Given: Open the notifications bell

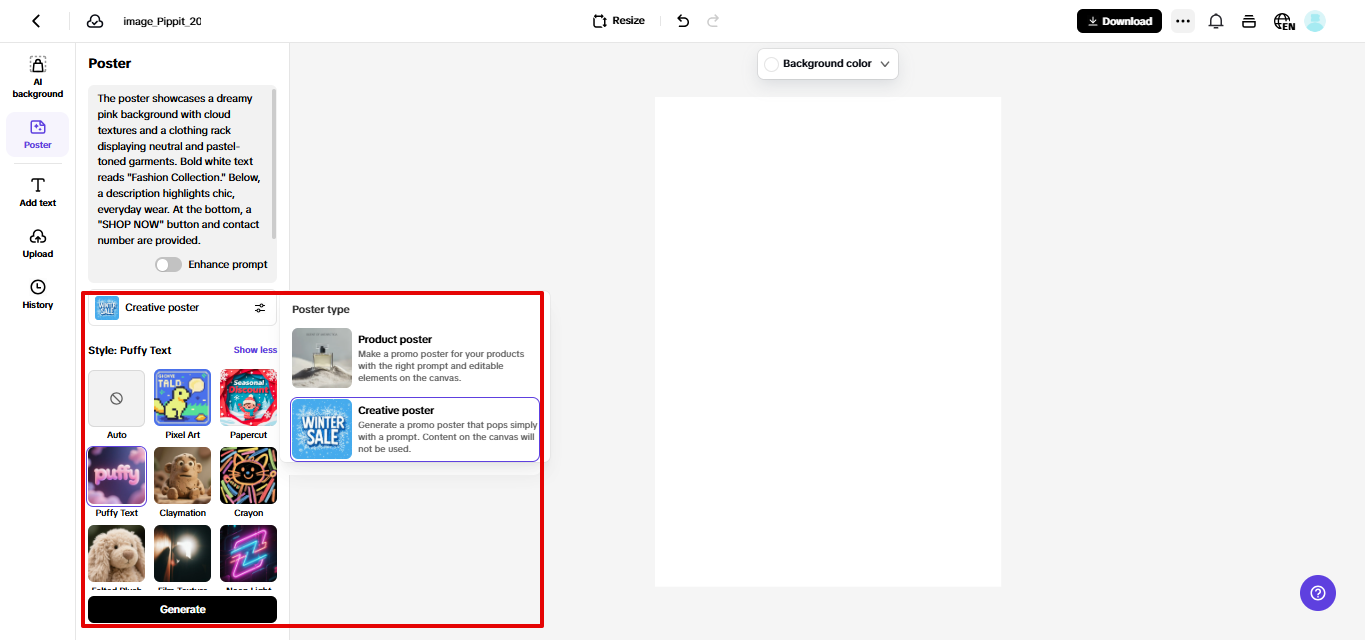Looking at the screenshot, I should pos(1216,21).
